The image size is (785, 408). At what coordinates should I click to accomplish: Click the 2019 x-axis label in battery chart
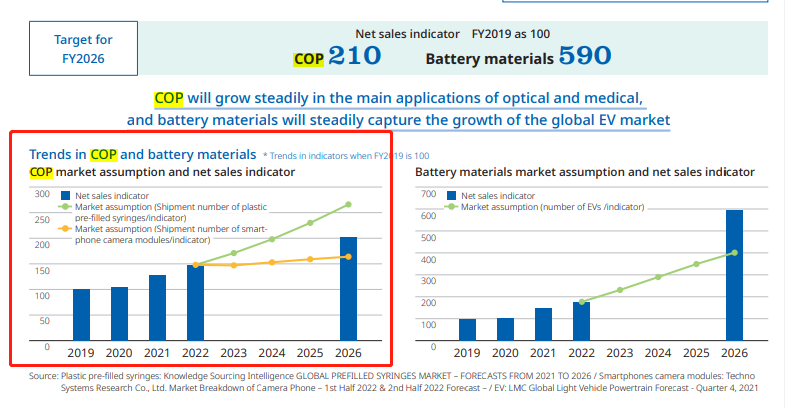(x=467, y=353)
